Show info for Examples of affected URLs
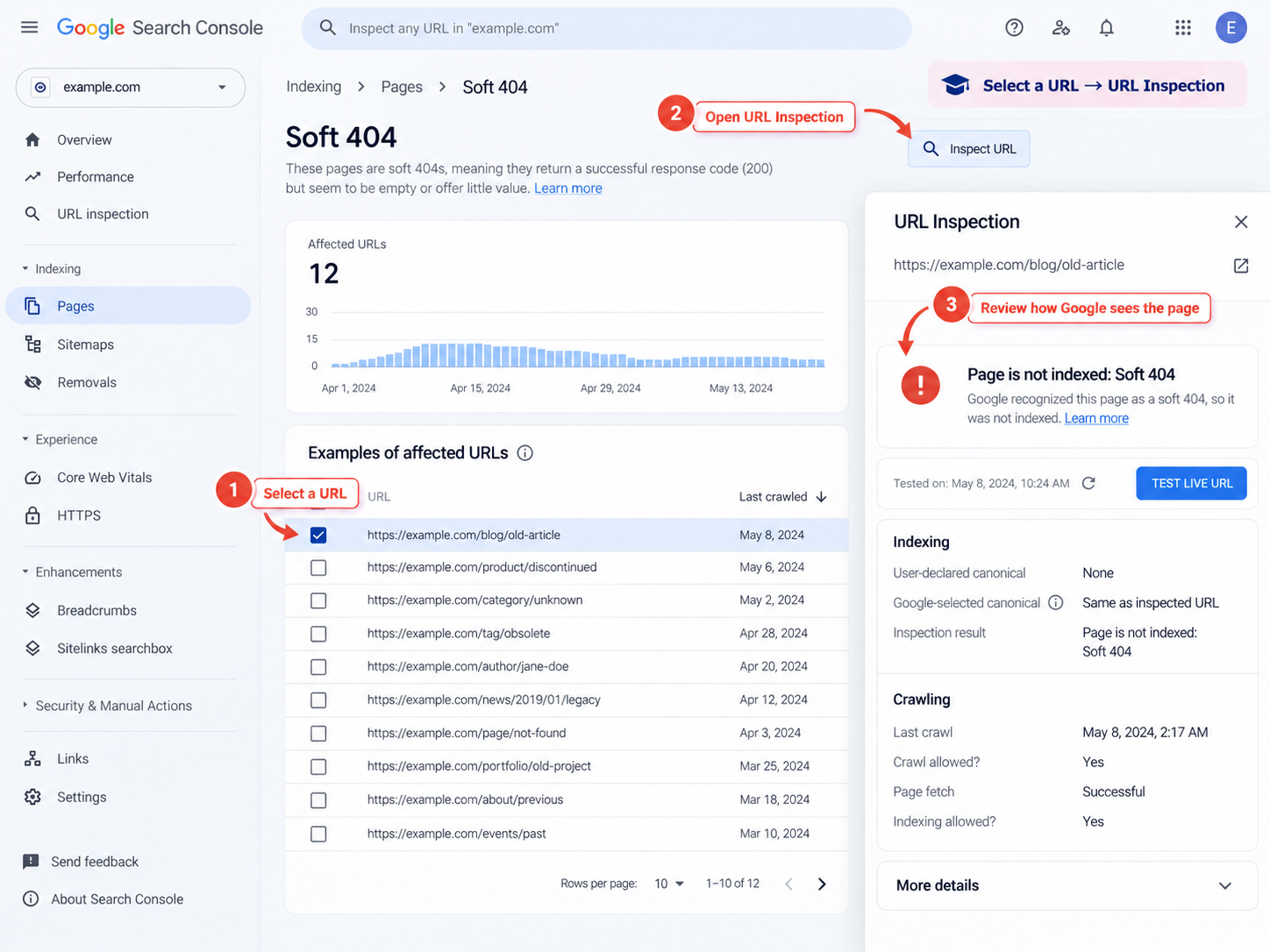The image size is (1270, 952). (x=525, y=453)
